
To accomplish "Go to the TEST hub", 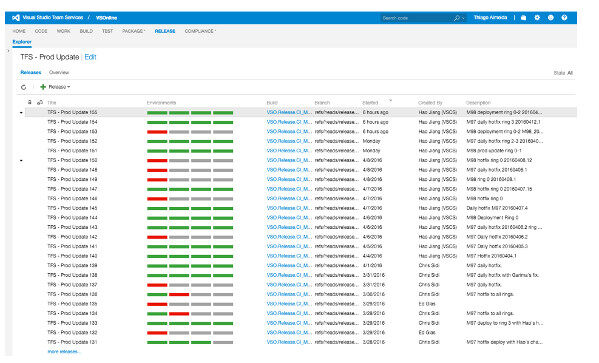I will (x=107, y=31).
